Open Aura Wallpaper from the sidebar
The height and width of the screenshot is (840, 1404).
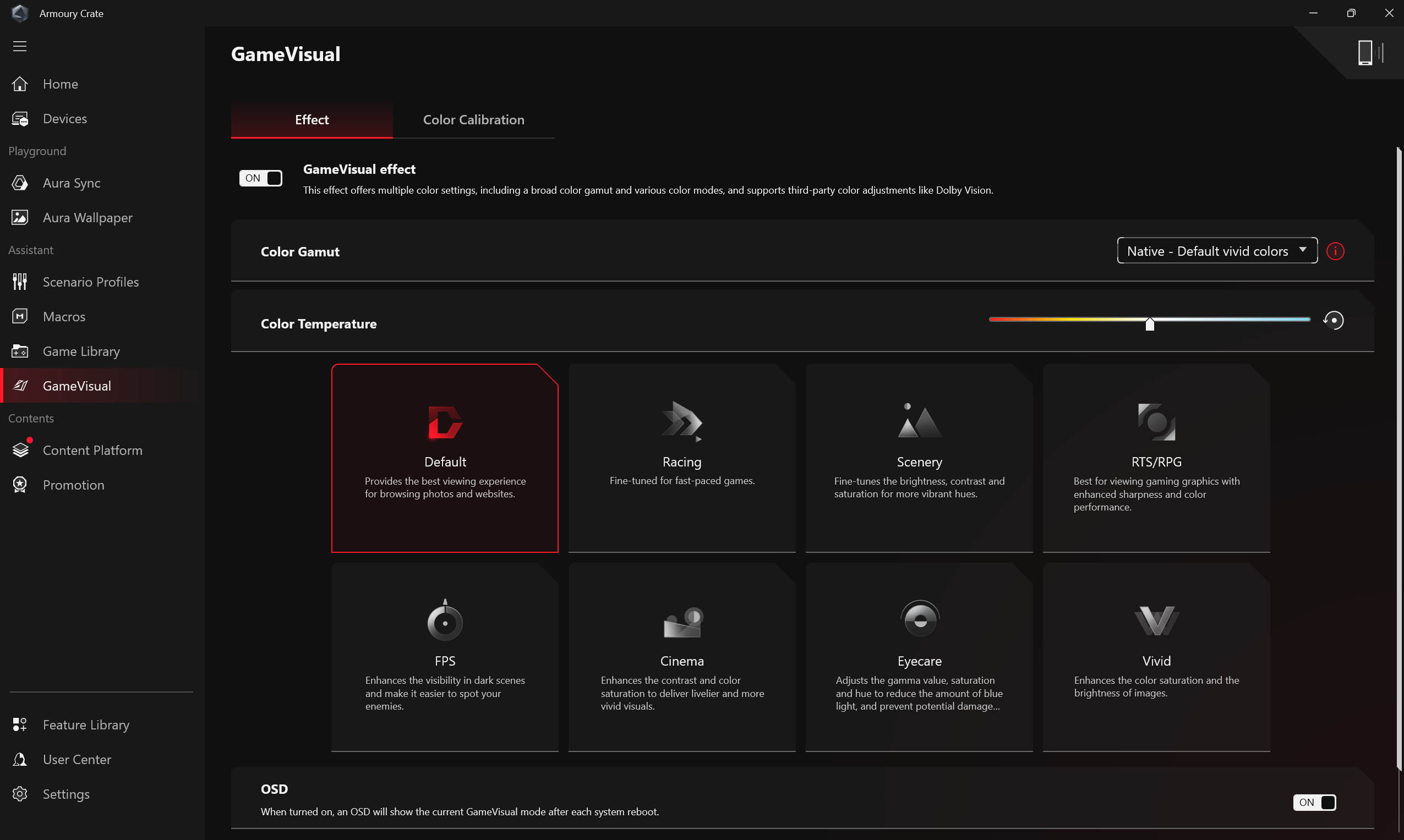(x=88, y=217)
